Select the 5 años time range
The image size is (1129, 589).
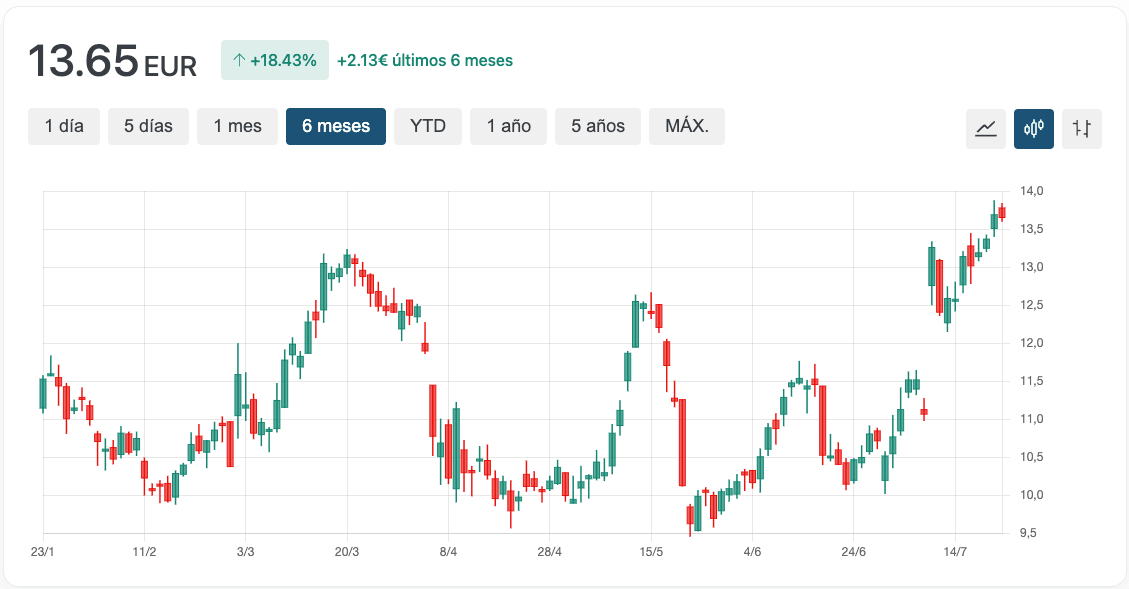click(x=598, y=126)
